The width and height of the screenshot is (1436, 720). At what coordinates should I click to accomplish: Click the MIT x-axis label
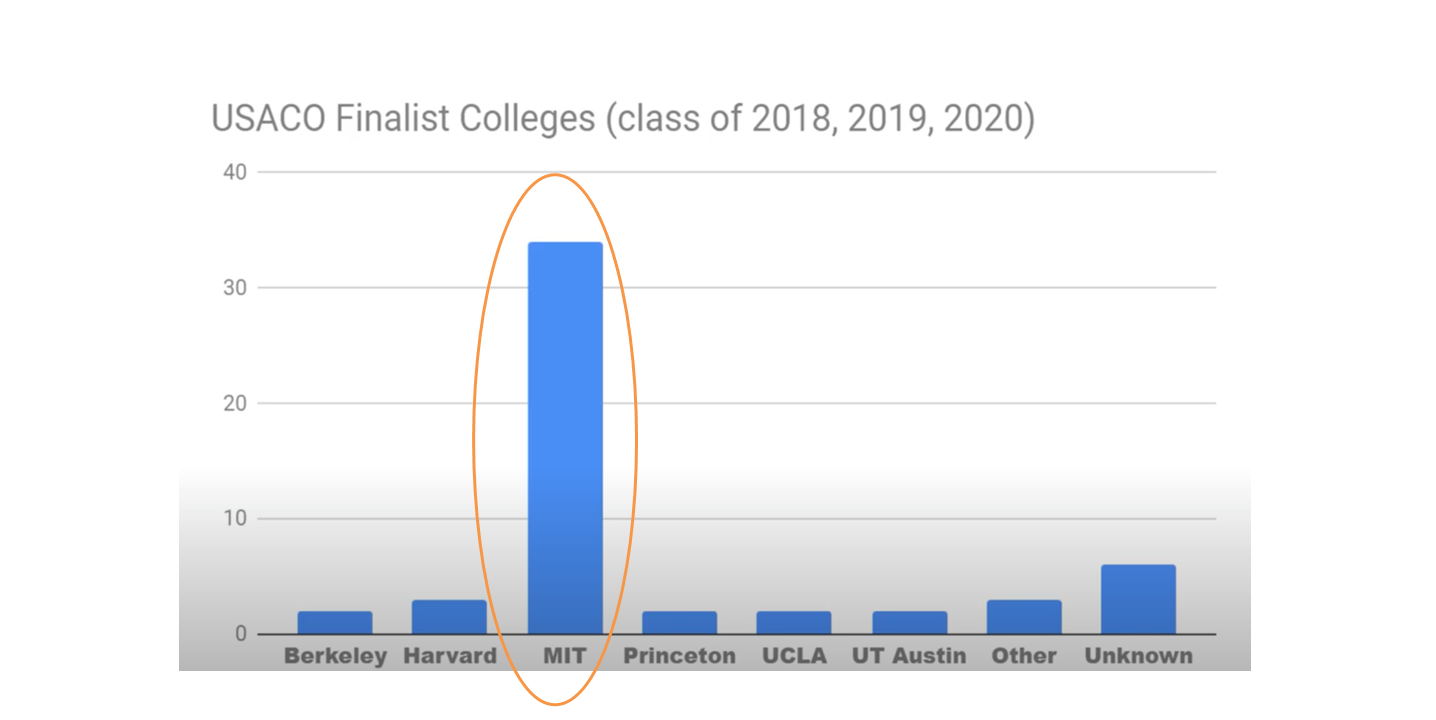[x=565, y=656]
